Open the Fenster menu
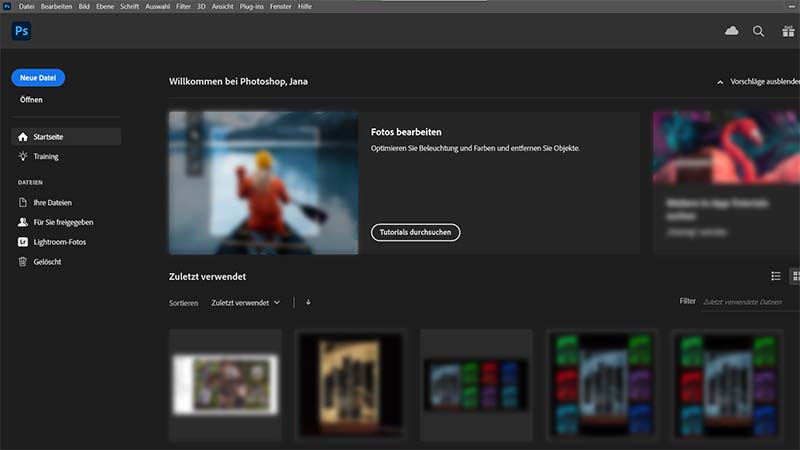Screen dimensions: 800x450 click(280, 6)
